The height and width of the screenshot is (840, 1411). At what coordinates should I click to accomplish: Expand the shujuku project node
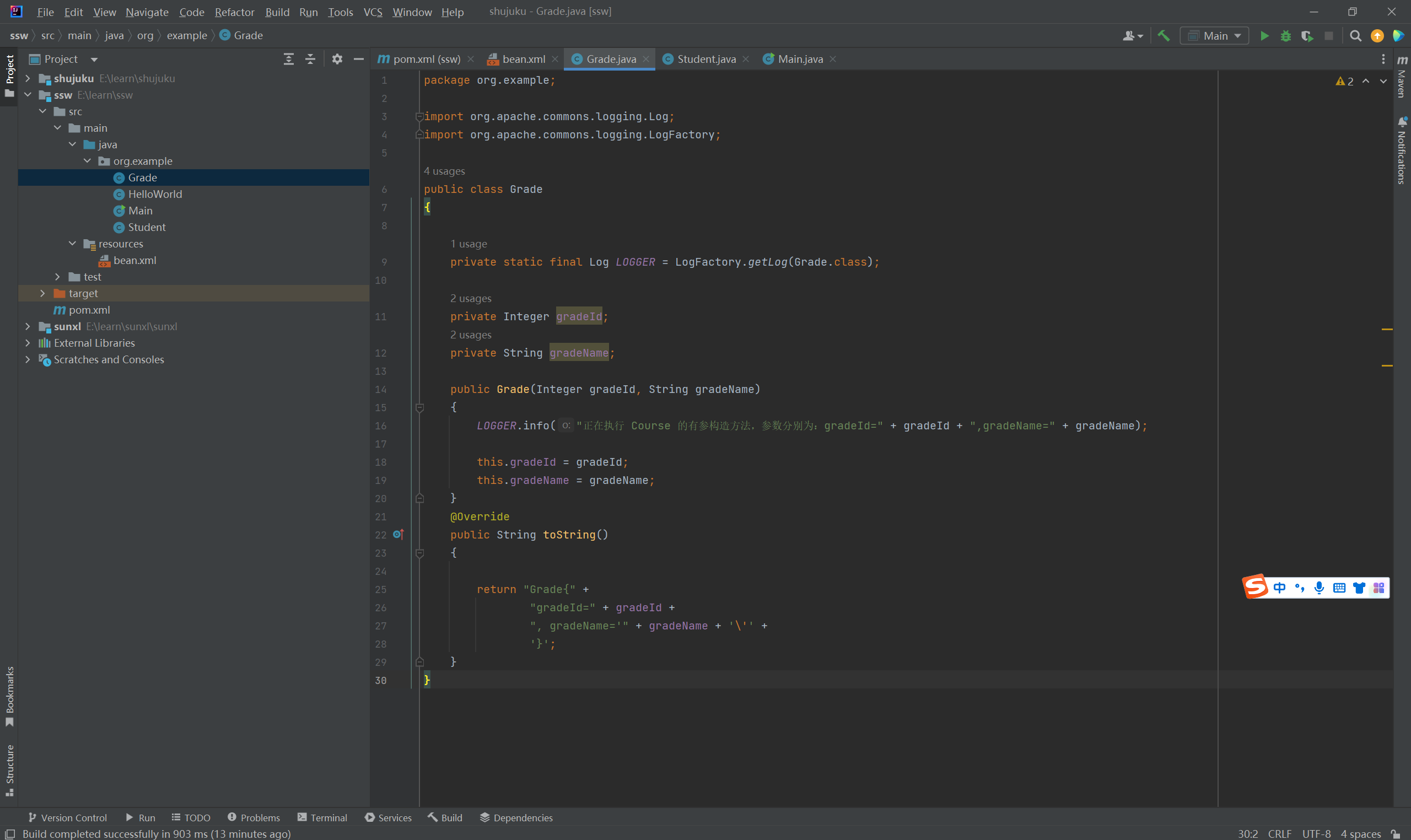click(27, 78)
